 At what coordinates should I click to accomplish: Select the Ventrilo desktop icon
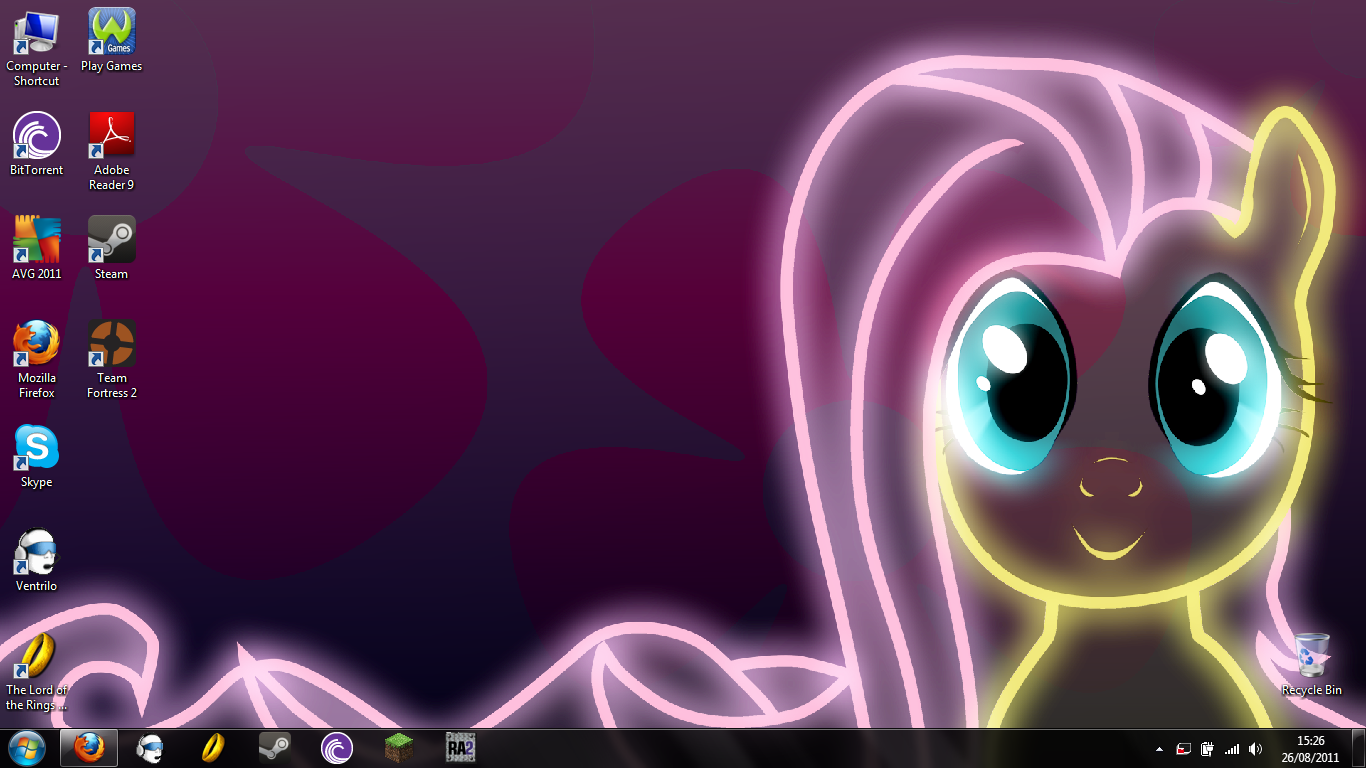[x=37, y=560]
